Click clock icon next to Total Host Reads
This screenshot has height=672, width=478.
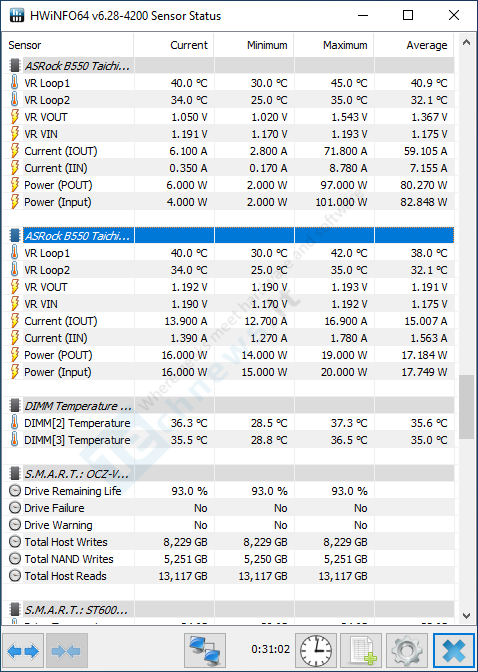[x=15, y=576]
